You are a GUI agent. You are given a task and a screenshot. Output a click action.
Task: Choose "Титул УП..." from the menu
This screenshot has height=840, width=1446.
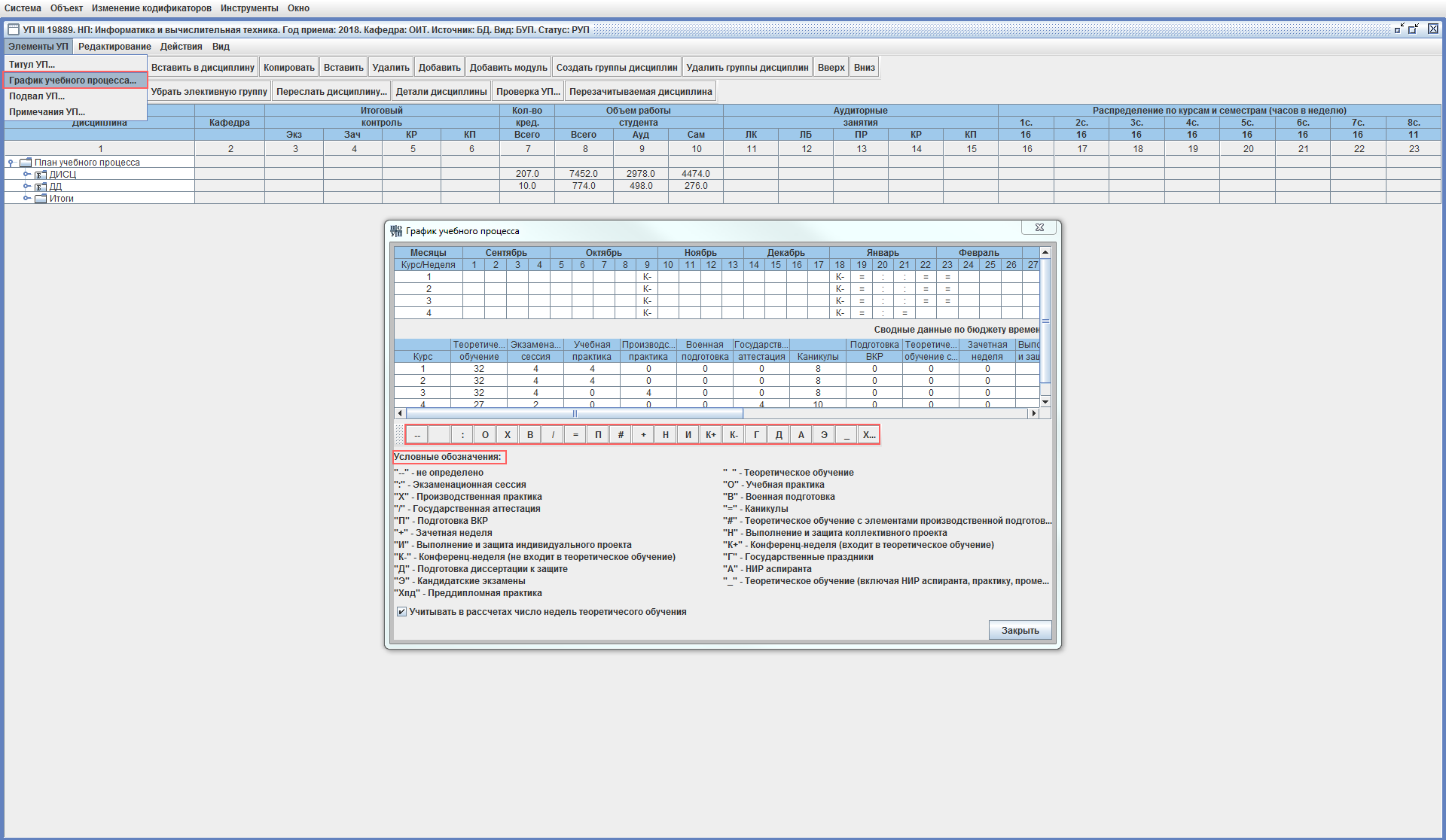point(75,65)
